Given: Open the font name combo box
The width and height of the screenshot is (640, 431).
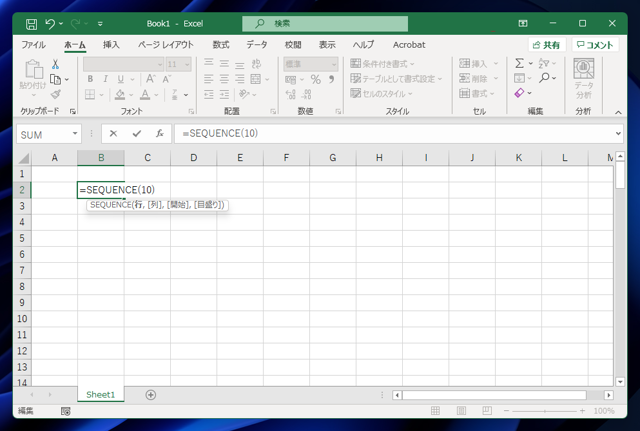Looking at the screenshot, I should [x=123, y=64].
